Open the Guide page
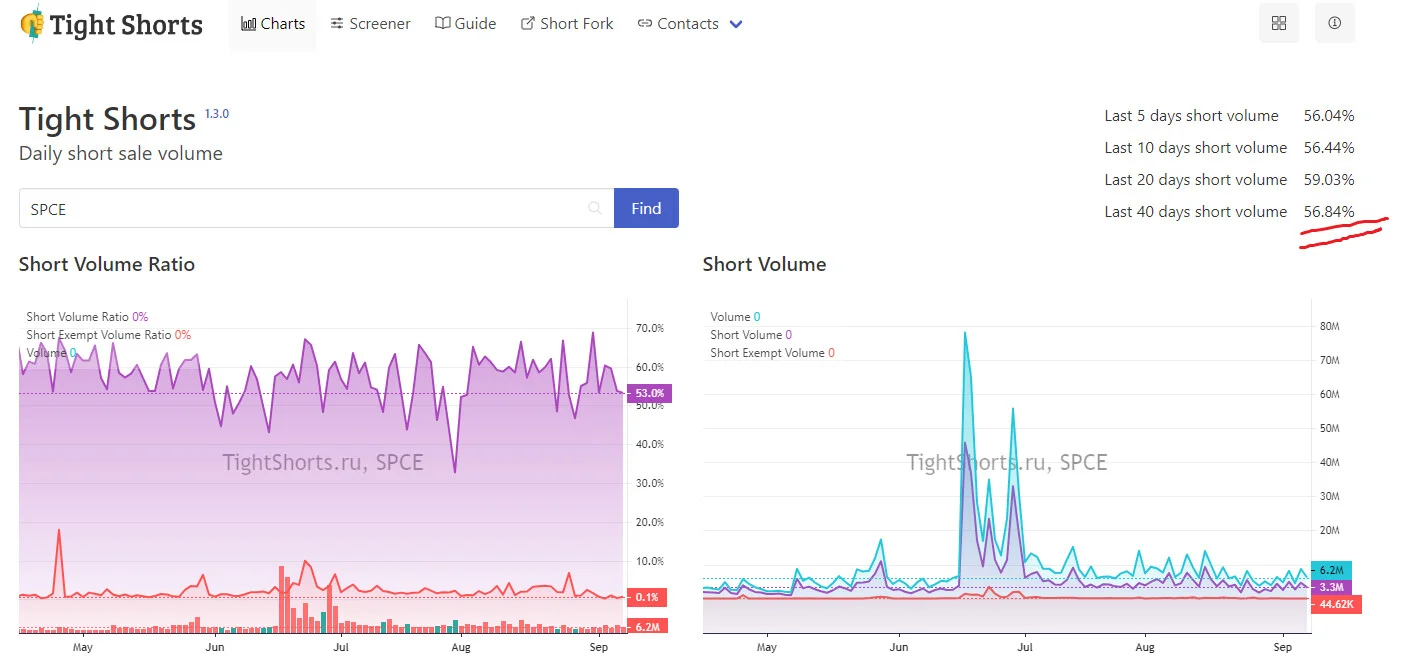Image resolution: width=1402 pixels, height=665 pixels. pyautogui.click(x=466, y=24)
